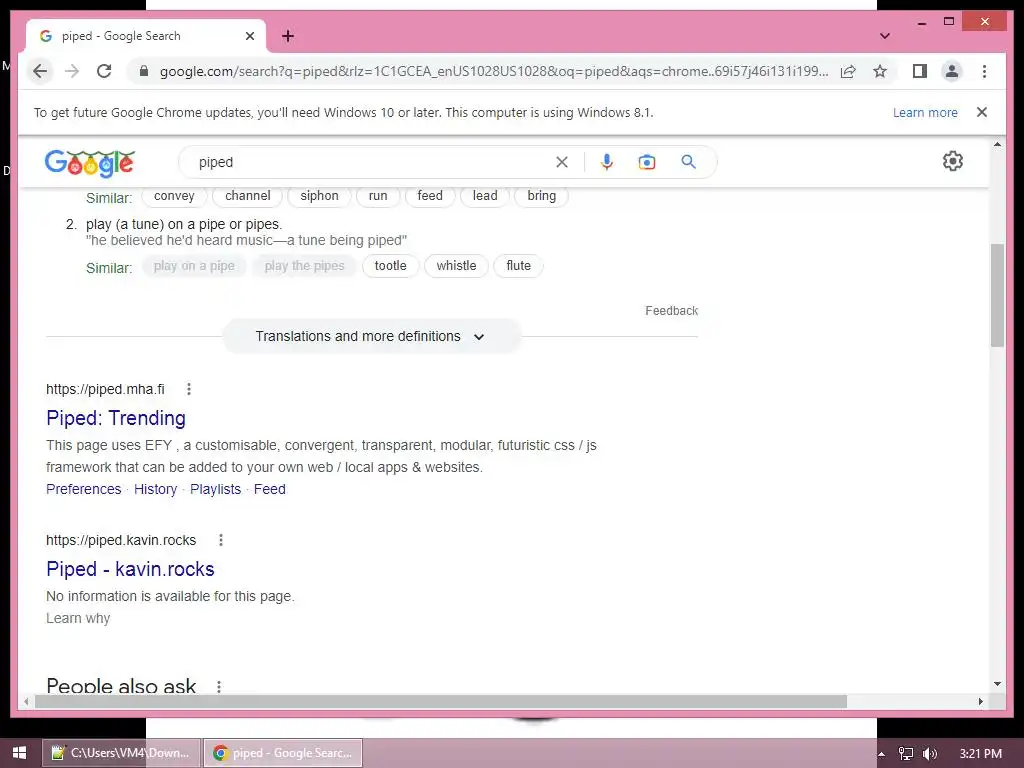Viewport: 1024px width, 768px height.
Task: Choose the tootle synonym chip
Action: pyautogui.click(x=391, y=266)
